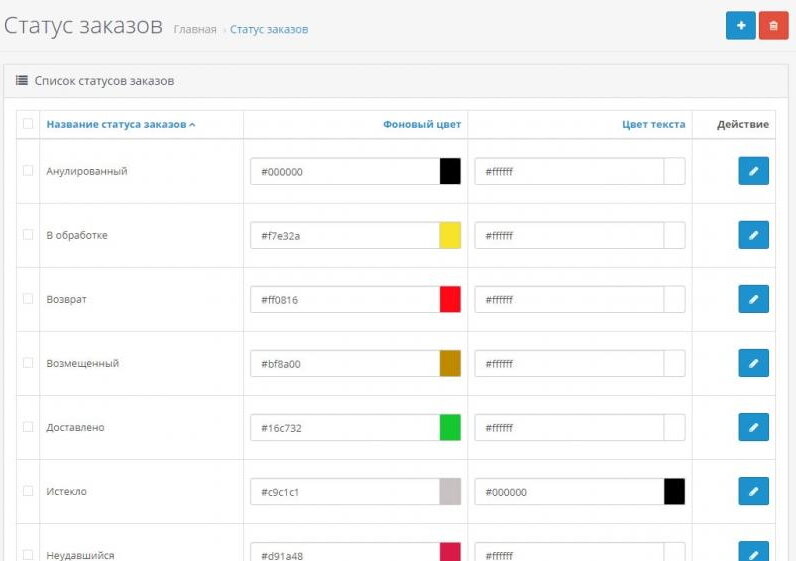Focus the #000000 text color field for Истекло
Image resolution: width=796 pixels, height=561 pixels.
pos(568,491)
